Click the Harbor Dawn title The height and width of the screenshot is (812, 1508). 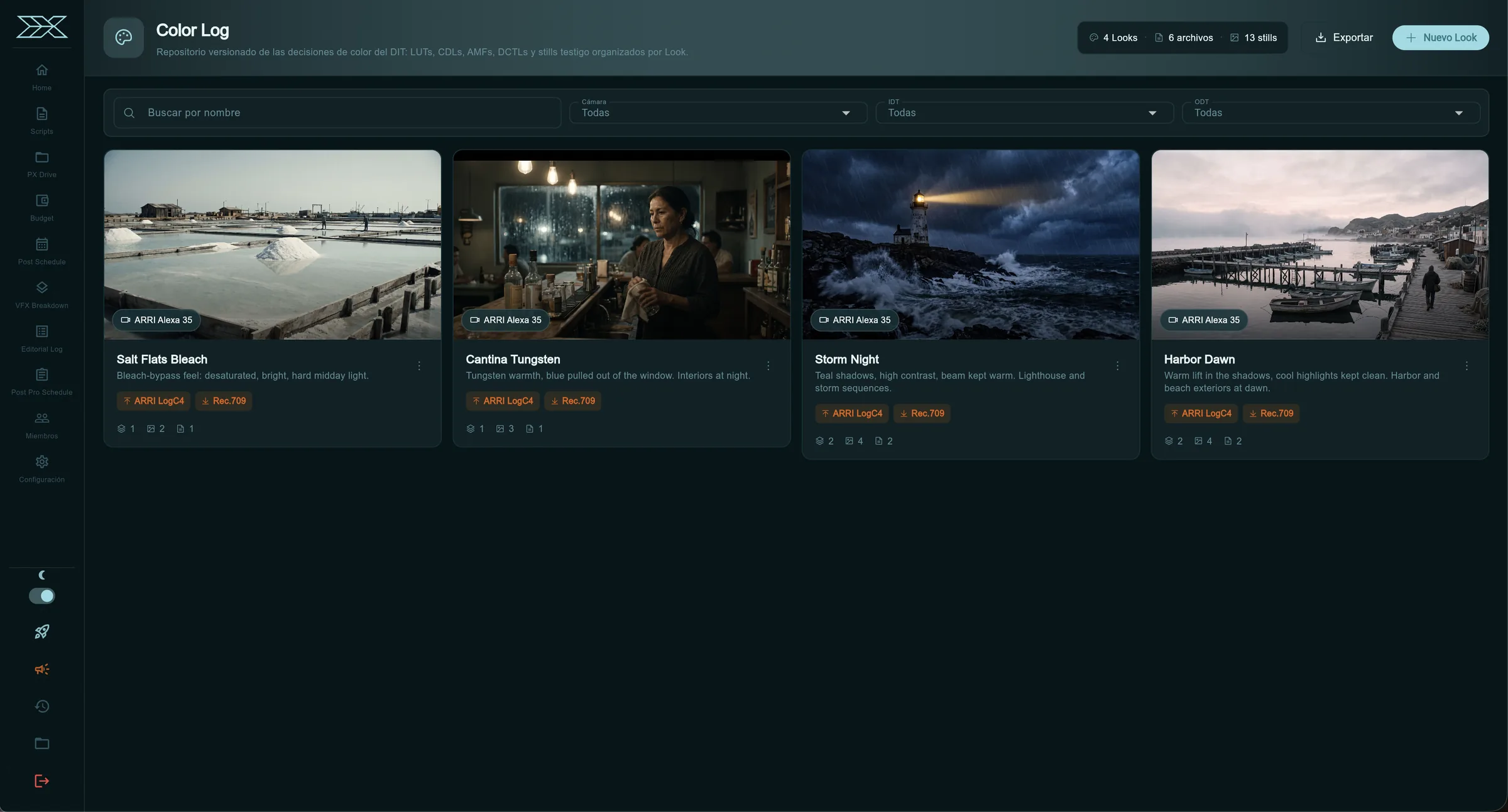1199,359
